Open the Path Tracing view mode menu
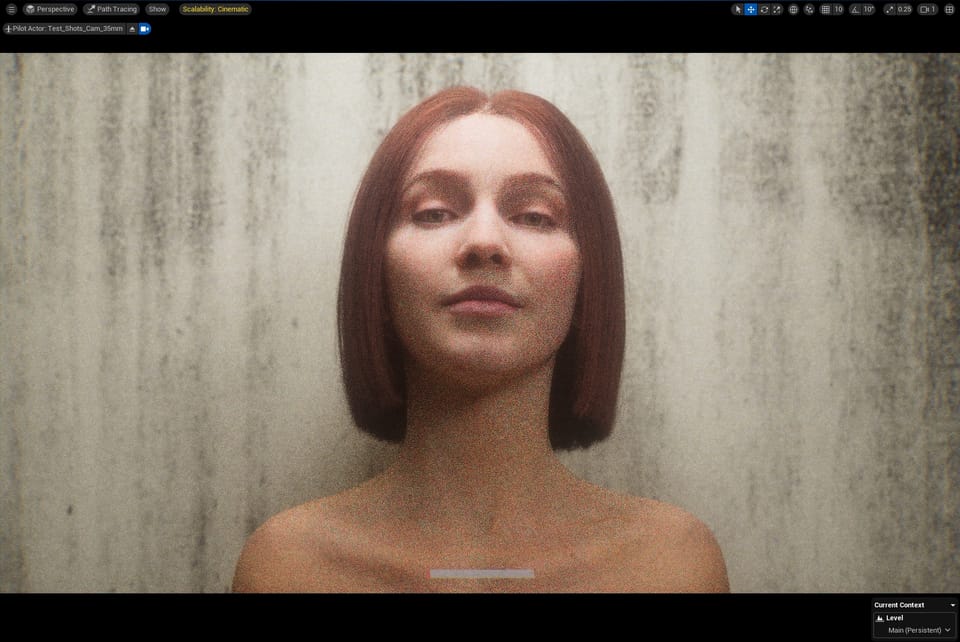Screen dimensions: 960x642 pos(111,9)
